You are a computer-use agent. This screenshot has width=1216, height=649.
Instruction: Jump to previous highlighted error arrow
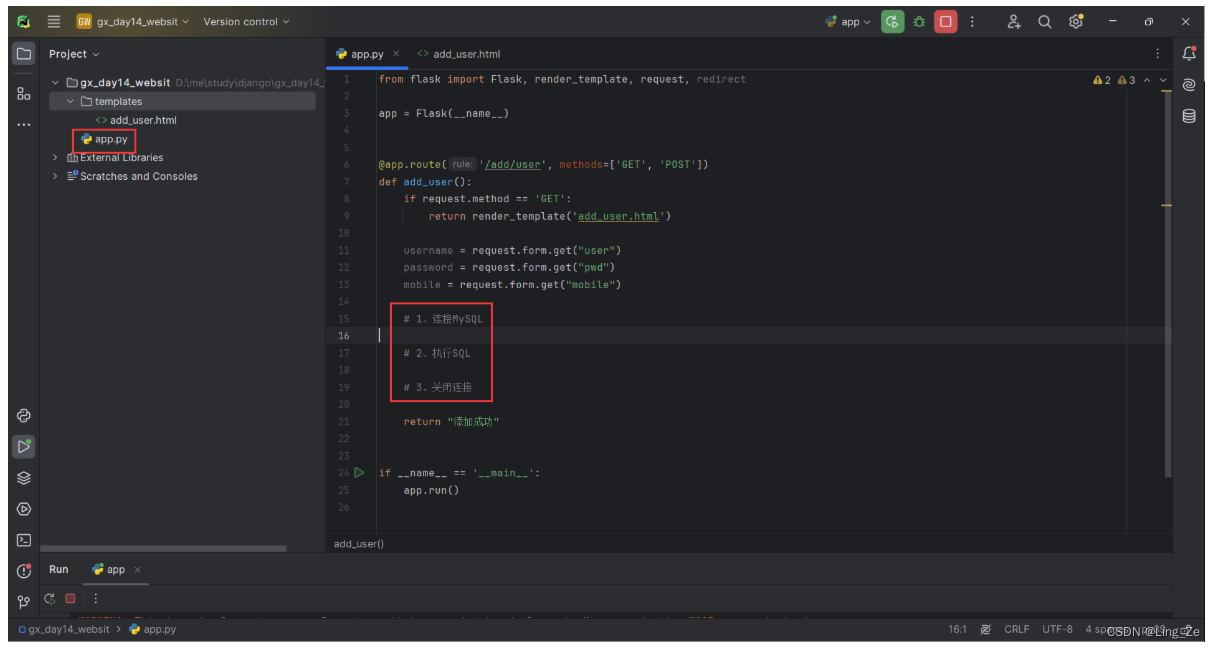1147,80
